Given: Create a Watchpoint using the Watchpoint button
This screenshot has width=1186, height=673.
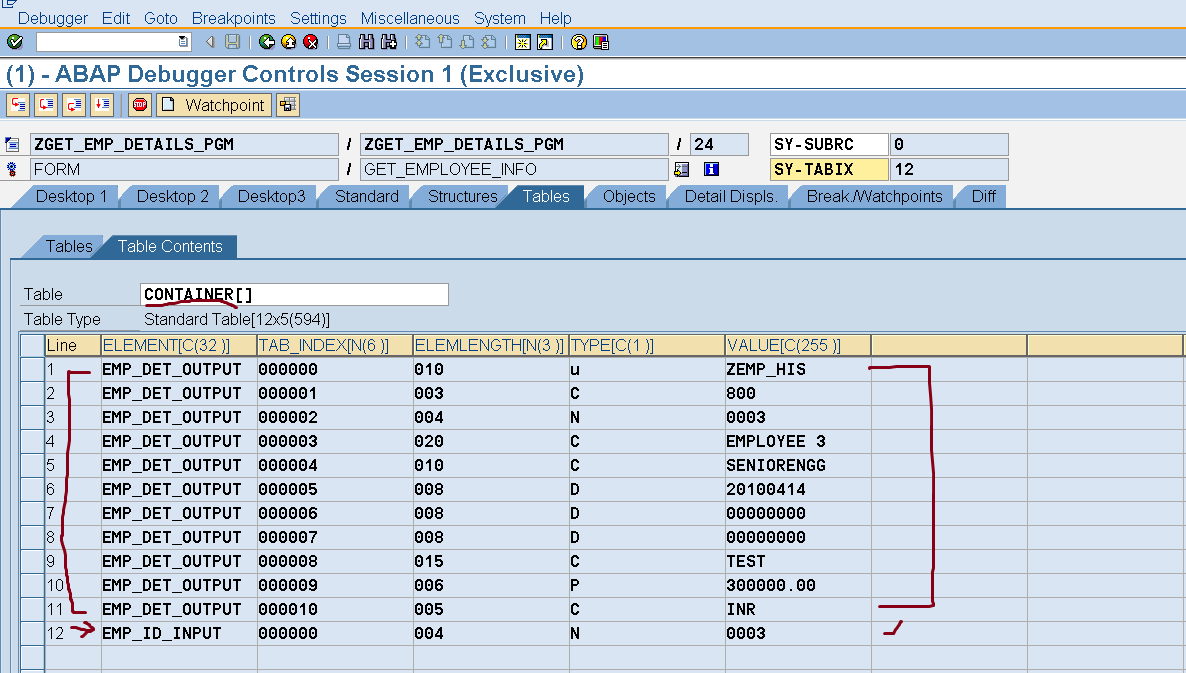Looking at the screenshot, I should click(x=213, y=104).
